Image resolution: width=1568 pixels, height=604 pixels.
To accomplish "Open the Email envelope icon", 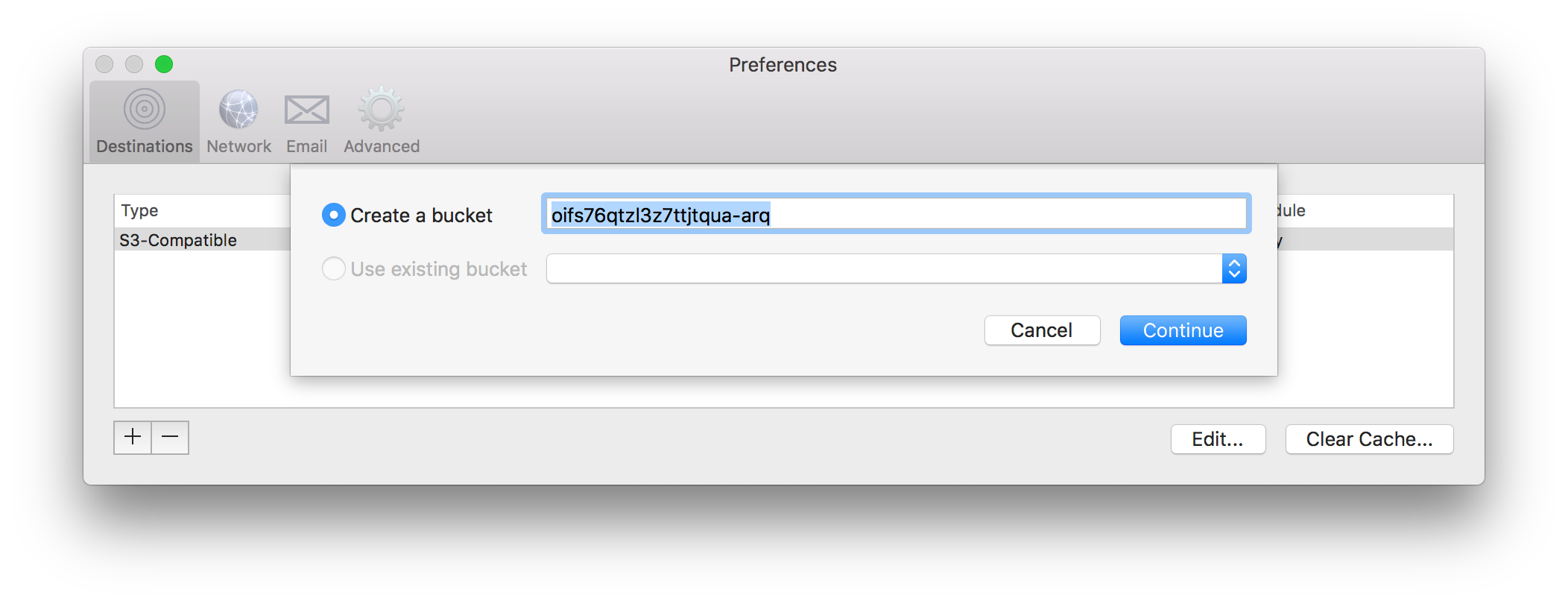I will click(x=307, y=110).
